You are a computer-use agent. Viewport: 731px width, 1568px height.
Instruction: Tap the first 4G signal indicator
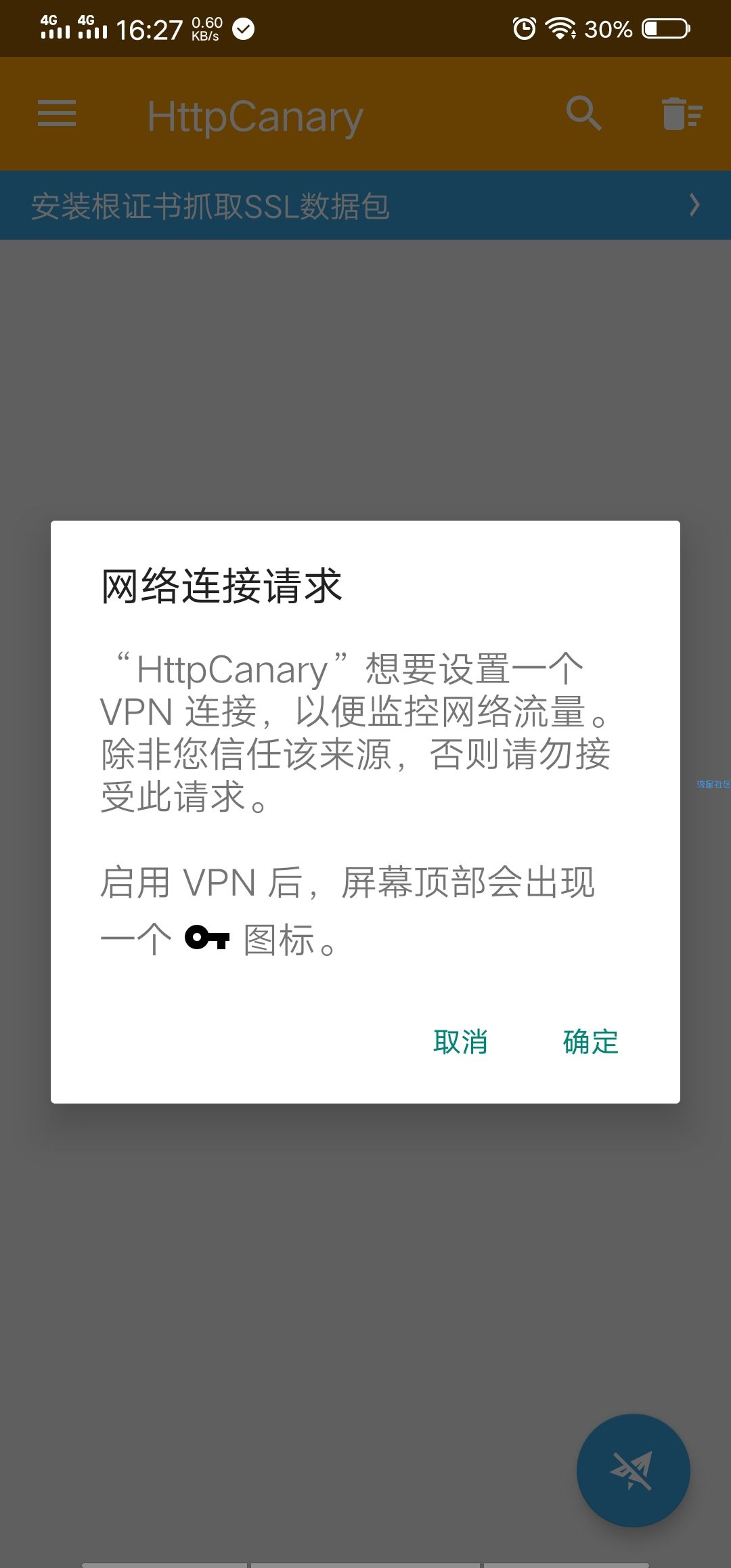55,26
